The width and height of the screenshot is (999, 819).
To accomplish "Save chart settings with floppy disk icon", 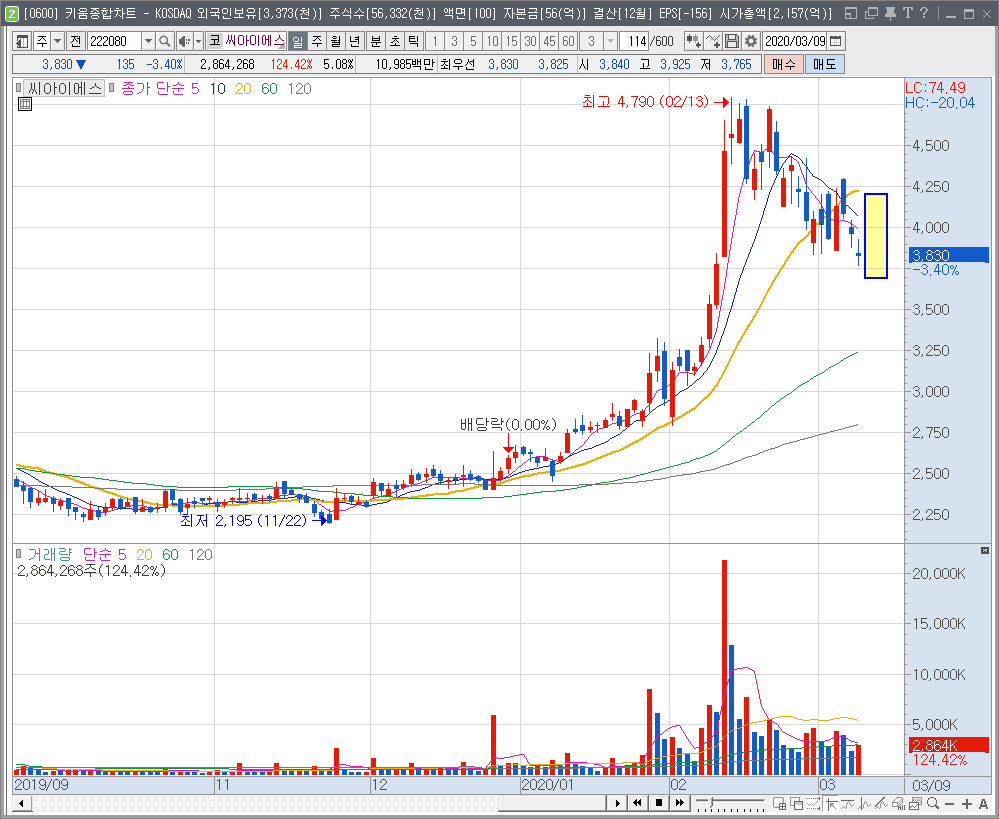I will point(732,41).
